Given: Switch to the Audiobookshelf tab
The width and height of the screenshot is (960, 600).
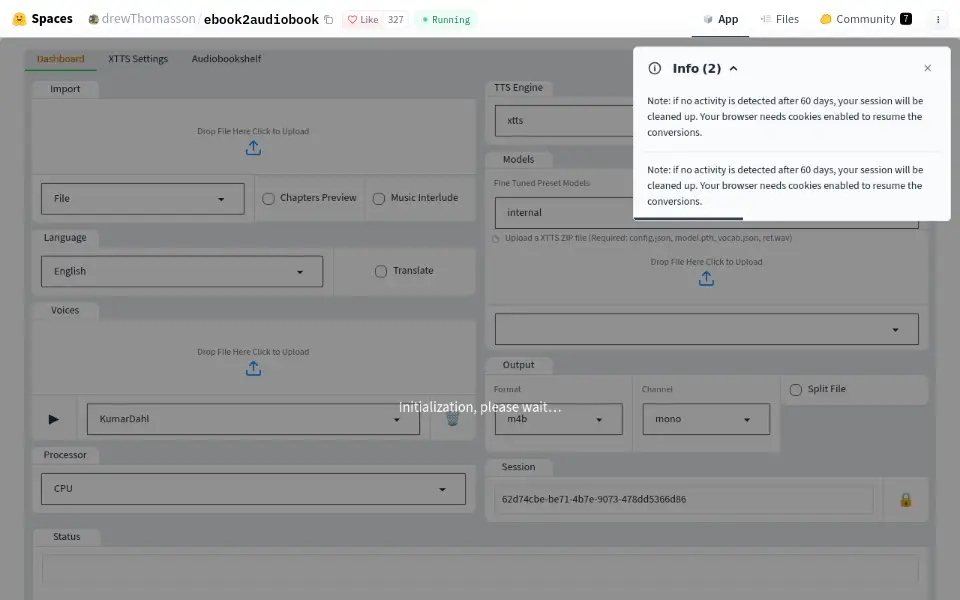Looking at the screenshot, I should (x=226, y=59).
